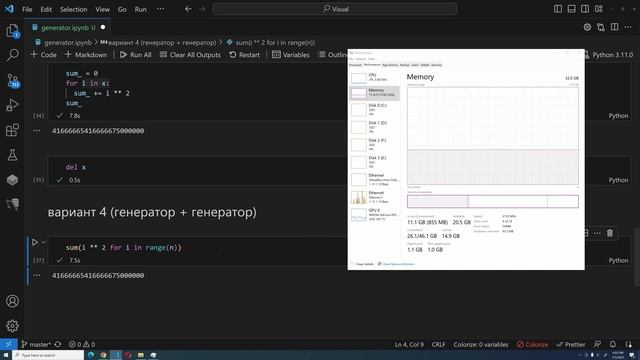Open errors and warnings count in status bar
Screen dimensions: 640x360
(x=82, y=344)
